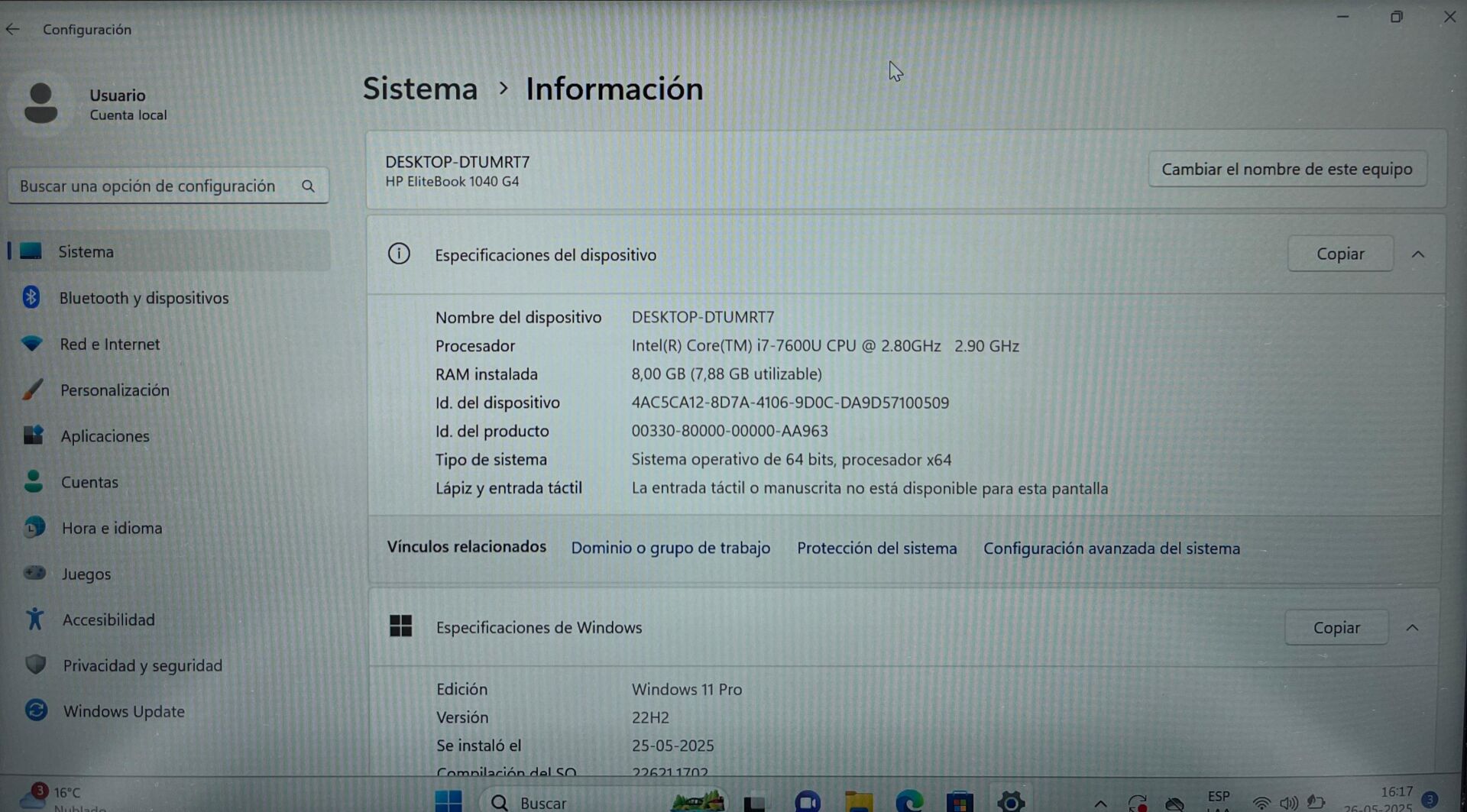
Task: Click the battery tray icon
Action: point(1316,802)
